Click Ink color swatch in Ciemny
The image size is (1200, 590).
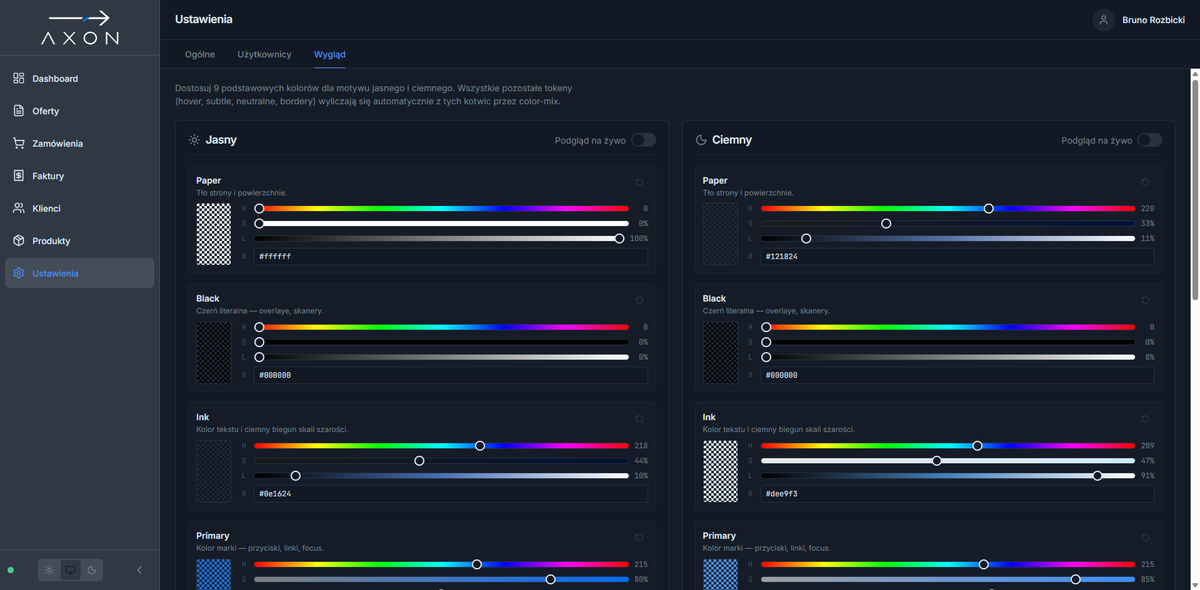pos(720,471)
